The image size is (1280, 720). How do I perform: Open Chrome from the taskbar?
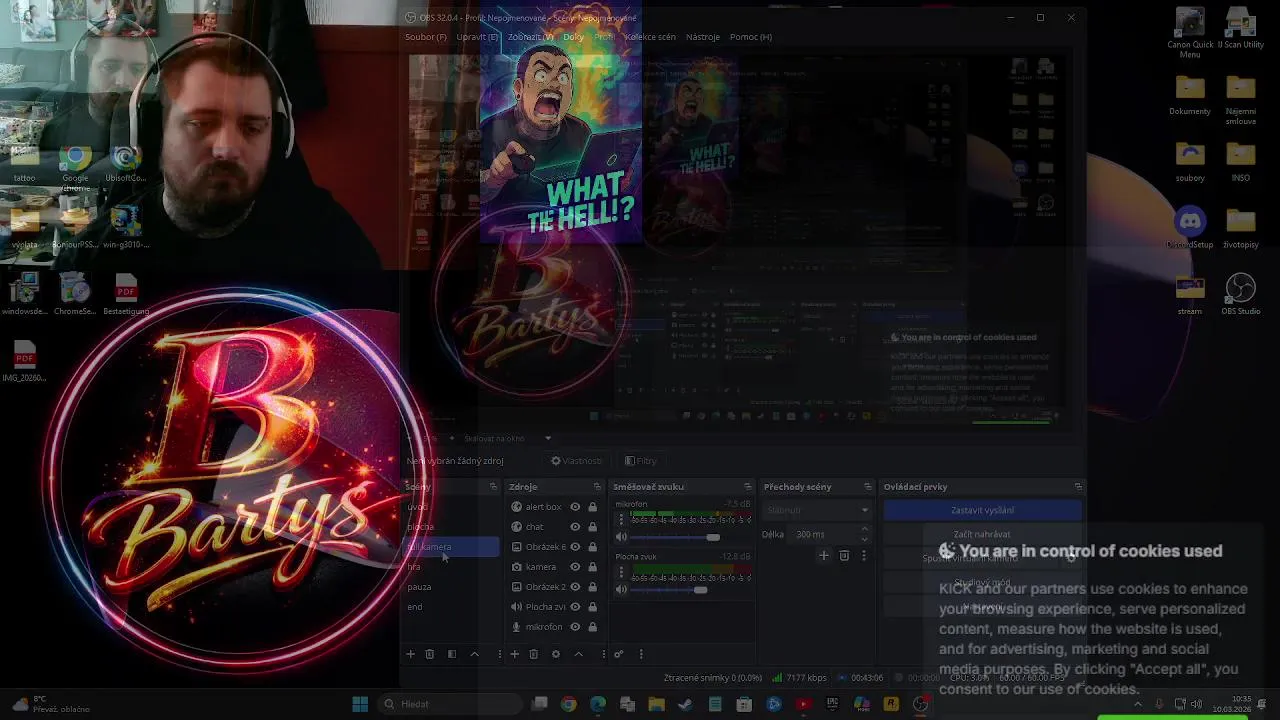click(569, 704)
